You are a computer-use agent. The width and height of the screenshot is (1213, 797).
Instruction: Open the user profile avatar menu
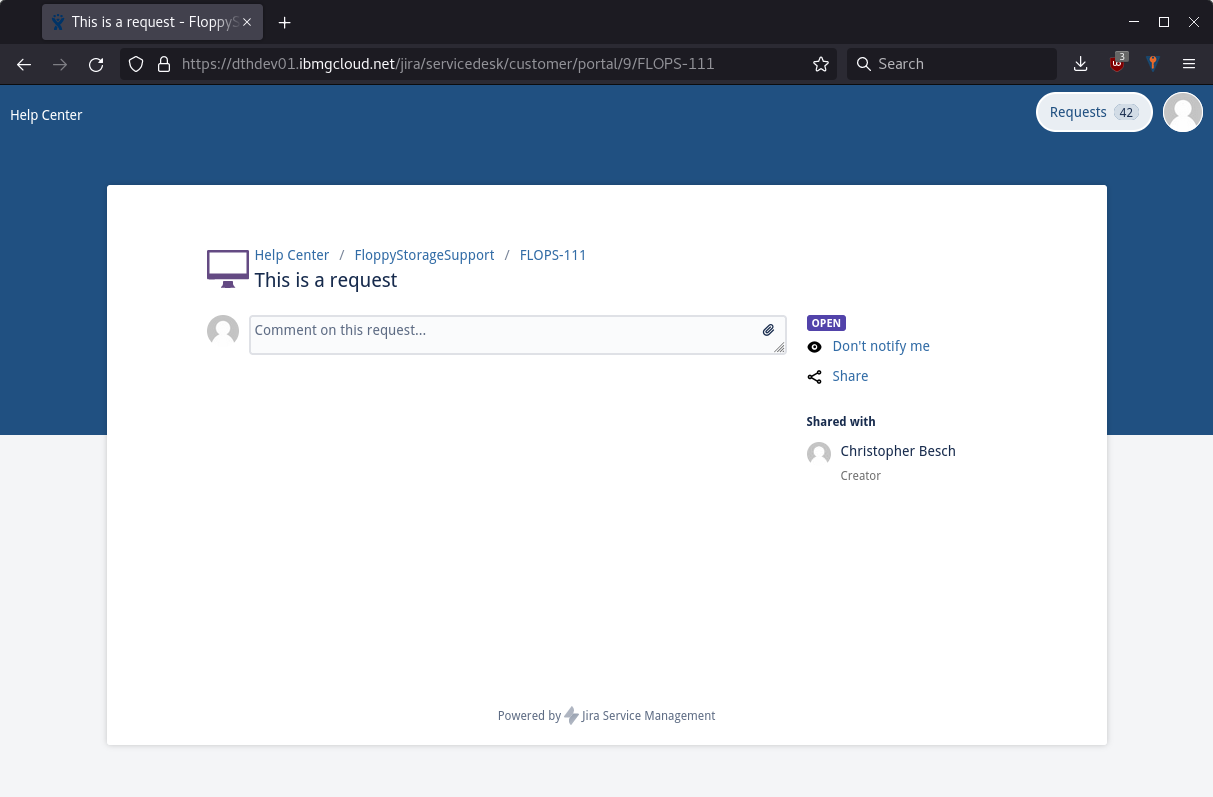1182,112
